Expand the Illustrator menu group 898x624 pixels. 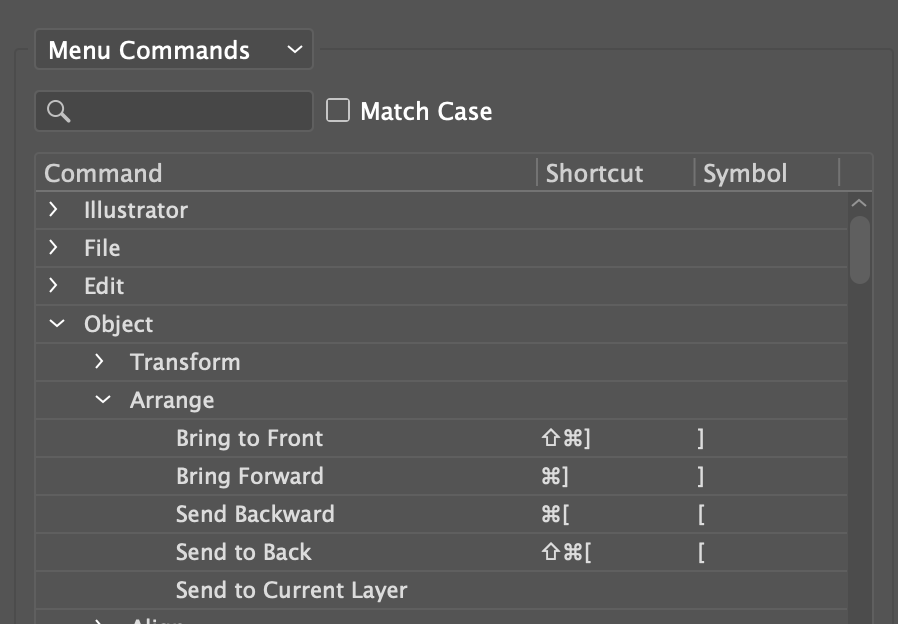coord(54,210)
